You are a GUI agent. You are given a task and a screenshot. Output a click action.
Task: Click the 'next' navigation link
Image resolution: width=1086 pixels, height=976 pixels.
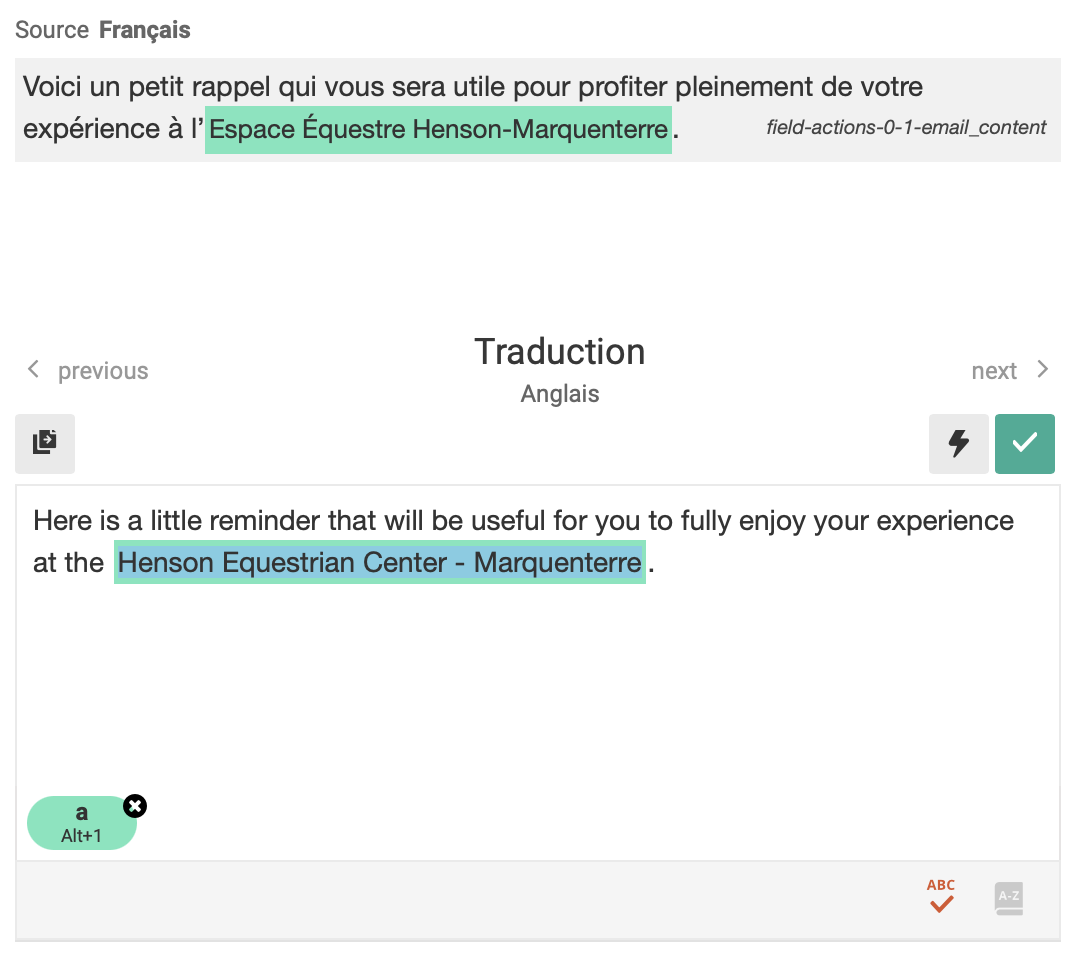coord(994,371)
